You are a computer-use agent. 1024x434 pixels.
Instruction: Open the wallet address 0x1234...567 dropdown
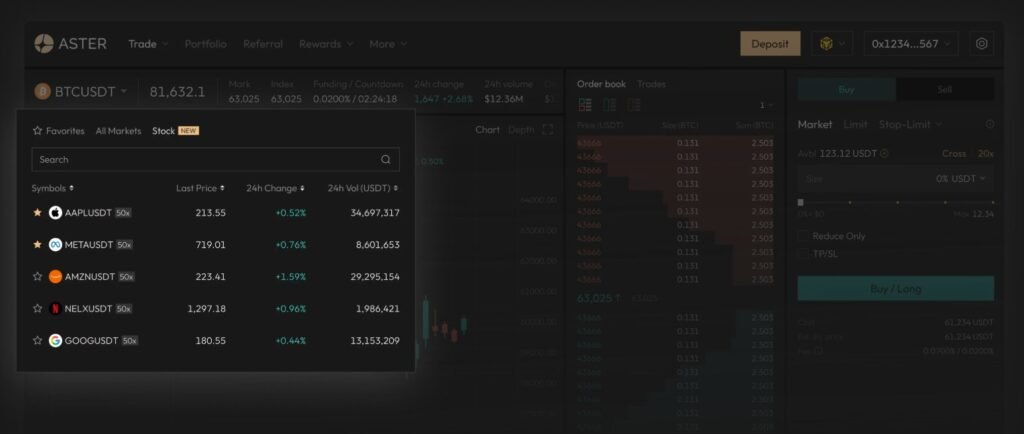coord(912,44)
